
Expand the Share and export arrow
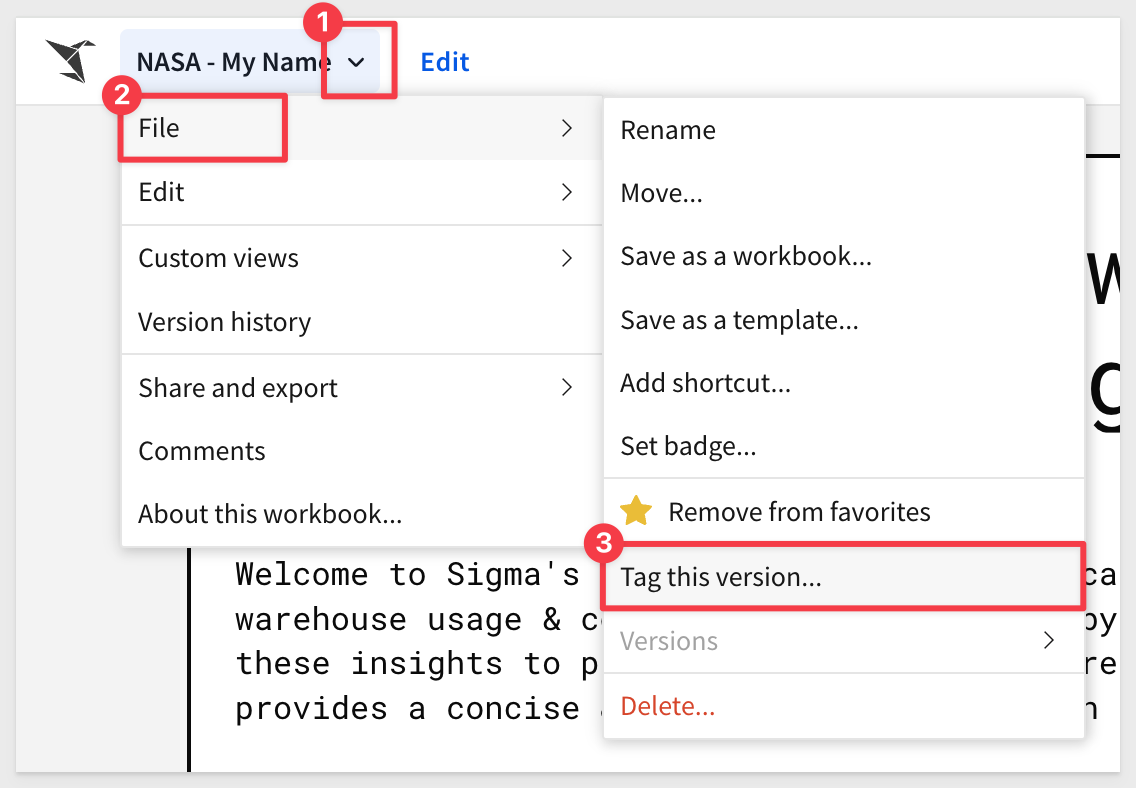click(x=566, y=387)
